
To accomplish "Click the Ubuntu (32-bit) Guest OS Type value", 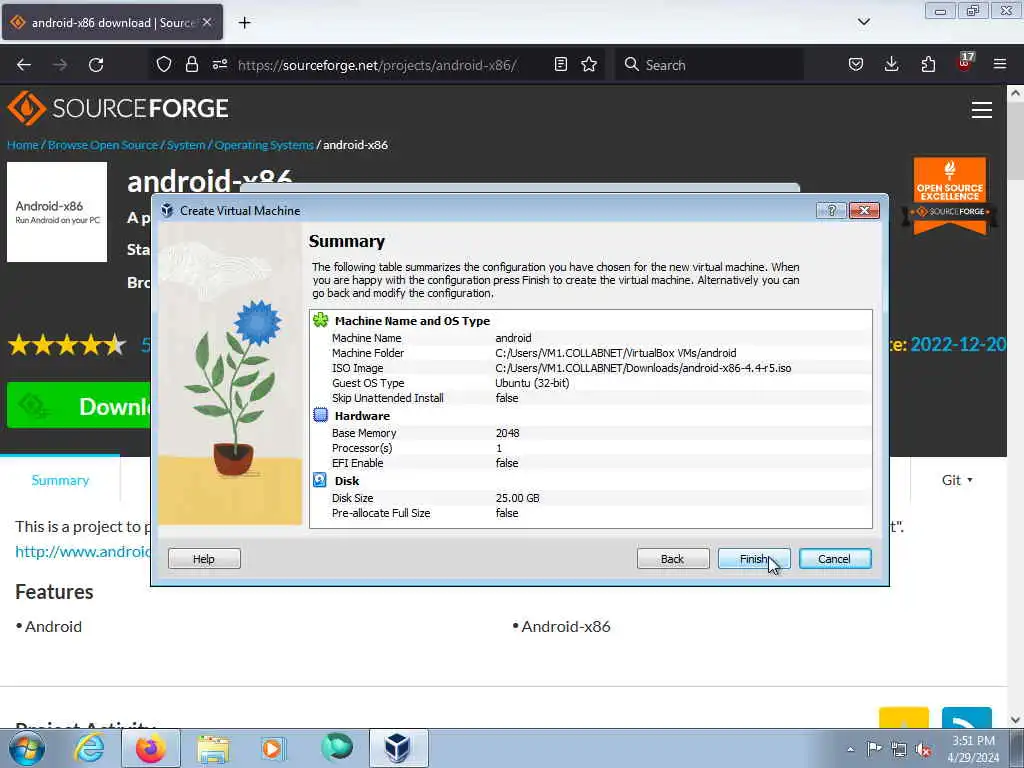I will [x=532, y=383].
